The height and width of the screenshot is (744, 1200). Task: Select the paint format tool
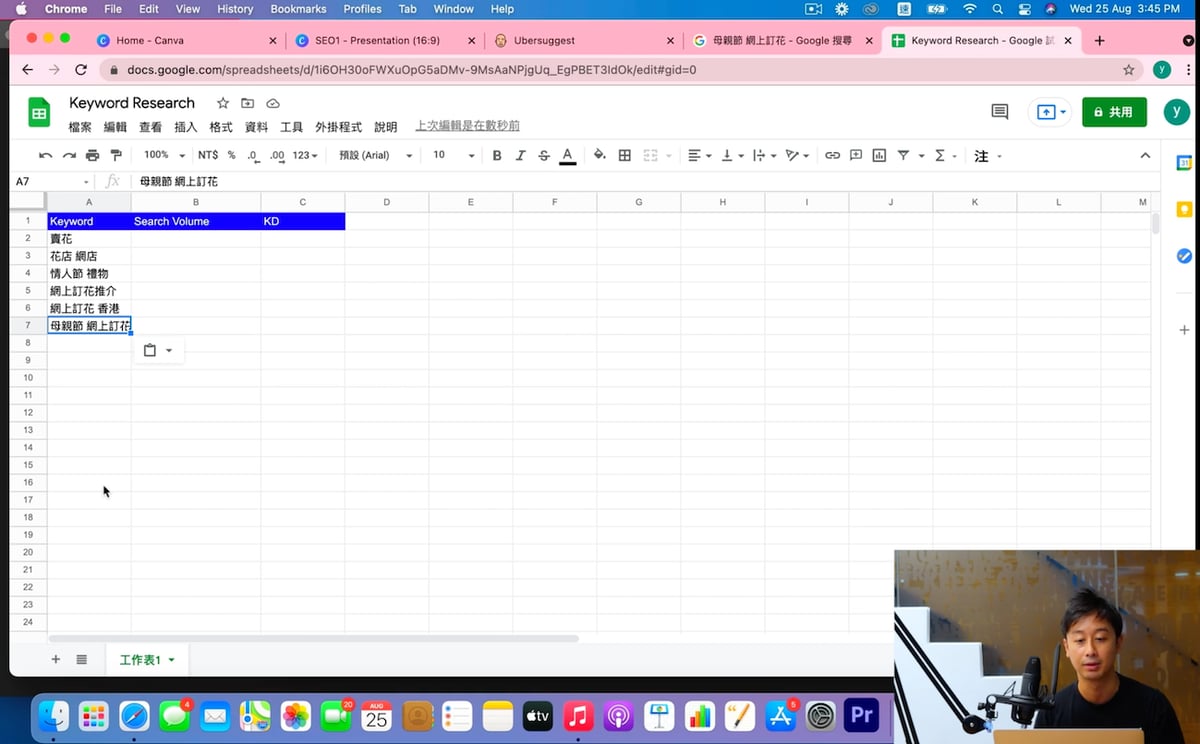point(116,156)
